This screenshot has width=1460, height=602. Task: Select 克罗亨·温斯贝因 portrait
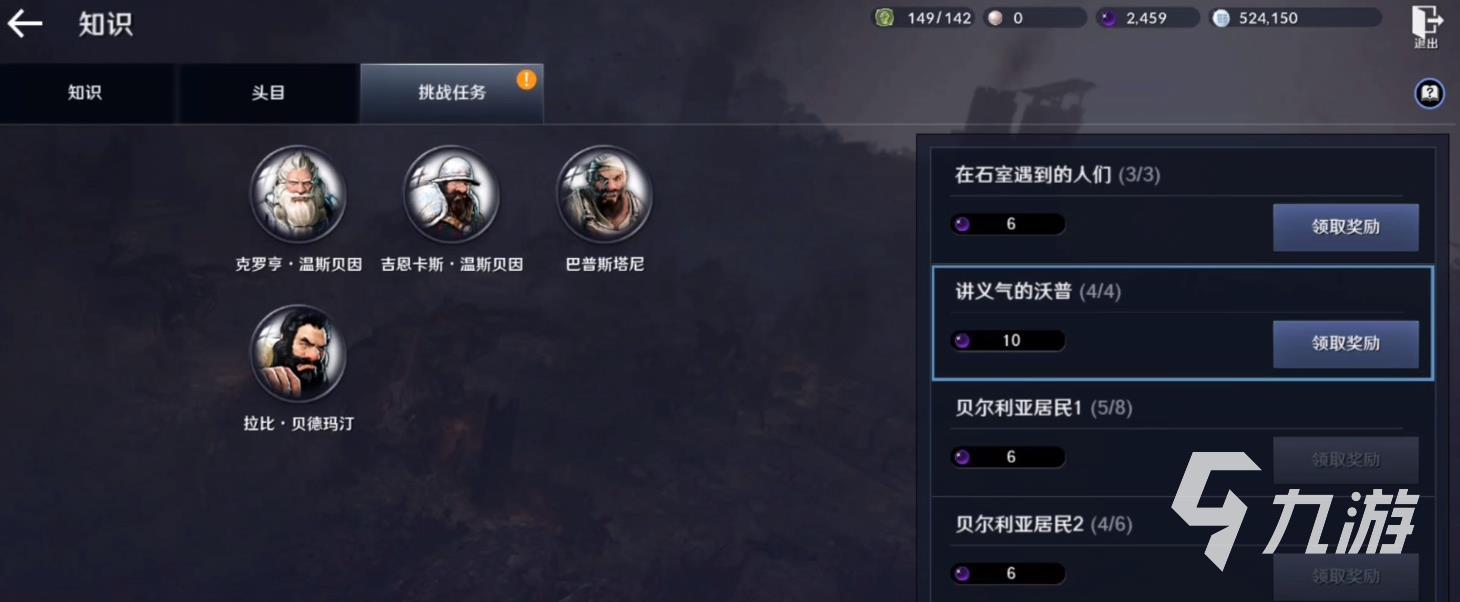(x=298, y=194)
